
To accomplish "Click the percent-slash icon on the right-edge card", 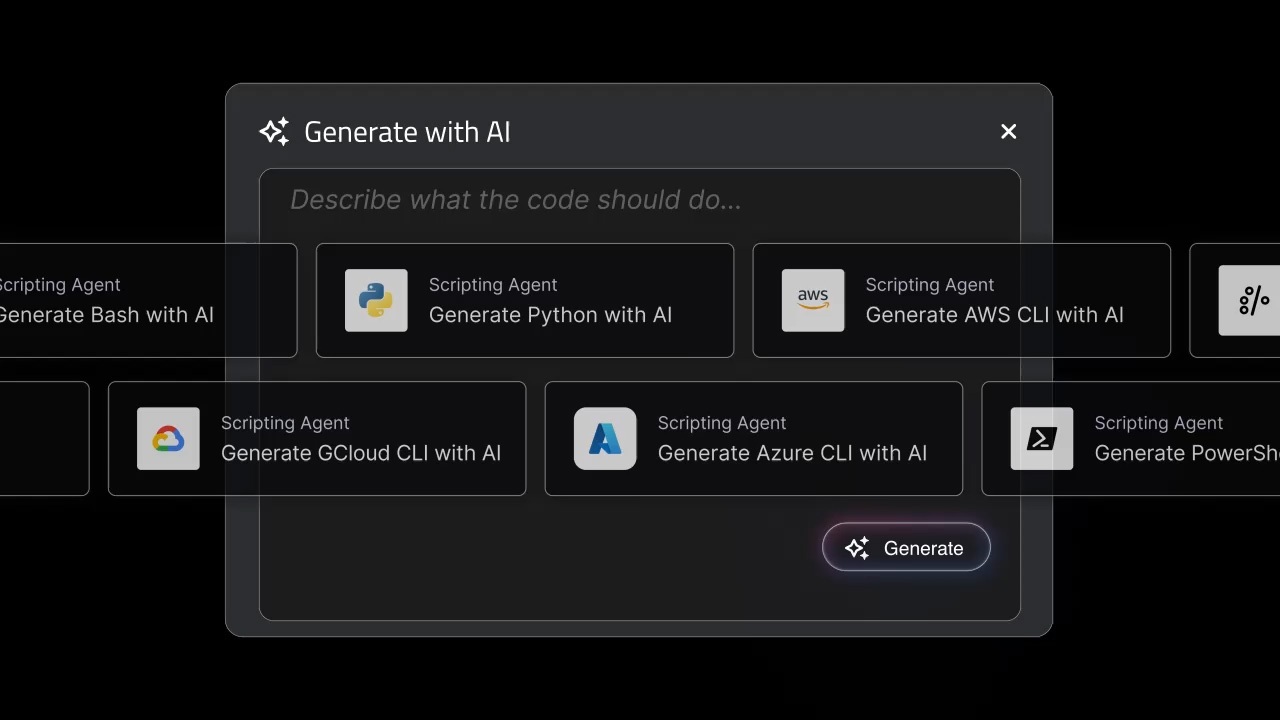I will click(1250, 300).
